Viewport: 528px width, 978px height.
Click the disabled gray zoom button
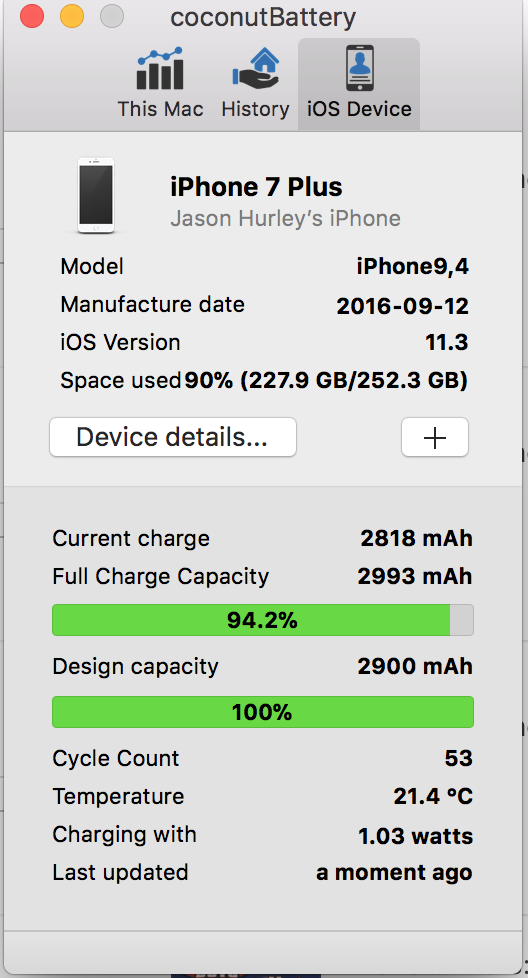[112, 16]
